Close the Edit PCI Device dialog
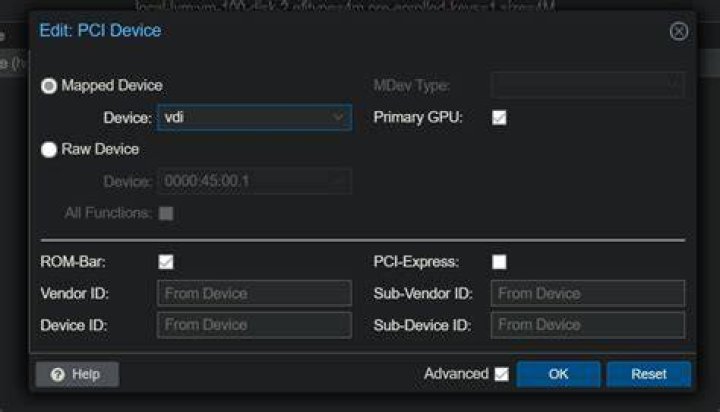 click(678, 32)
